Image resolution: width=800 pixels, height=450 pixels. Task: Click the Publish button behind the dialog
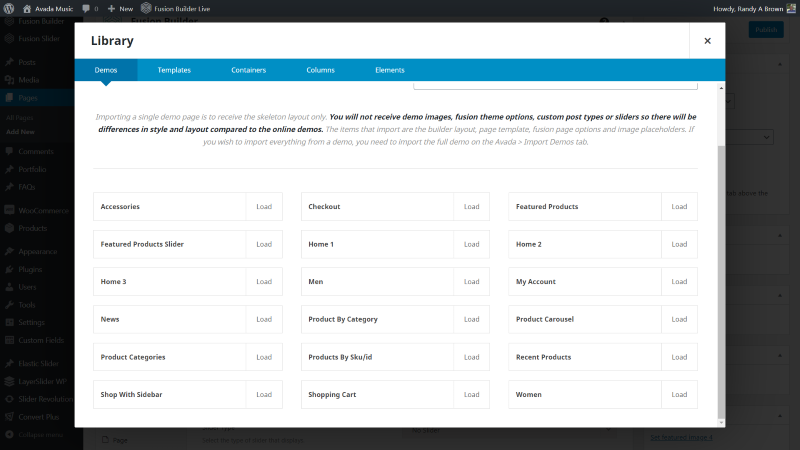(x=766, y=30)
